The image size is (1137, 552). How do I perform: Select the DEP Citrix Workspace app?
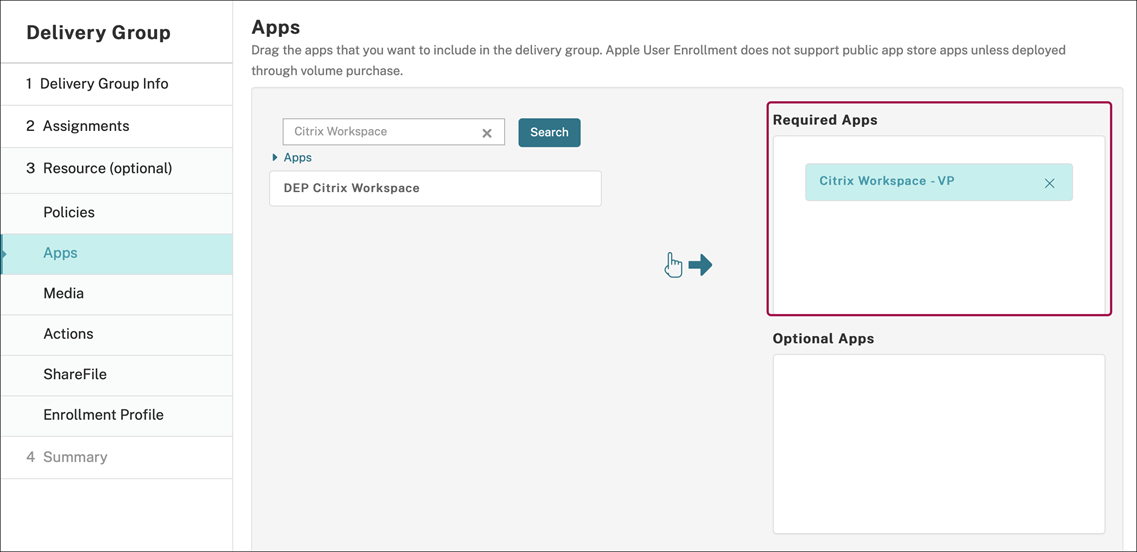coord(435,188)
